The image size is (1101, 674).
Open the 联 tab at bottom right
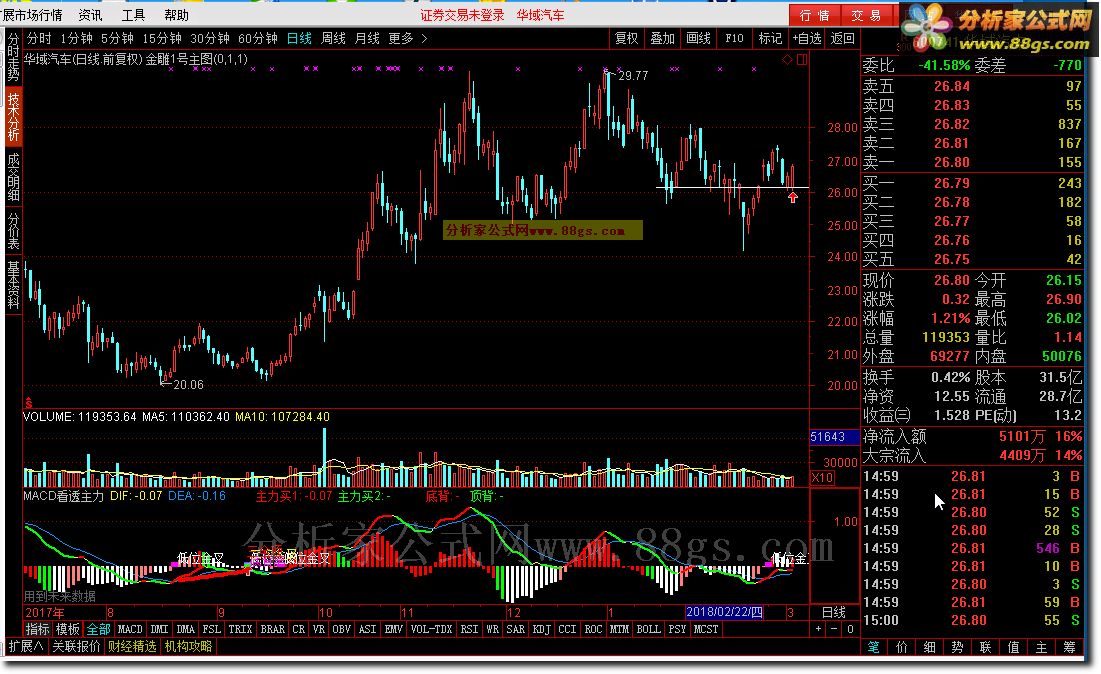[x=985, y=647]
